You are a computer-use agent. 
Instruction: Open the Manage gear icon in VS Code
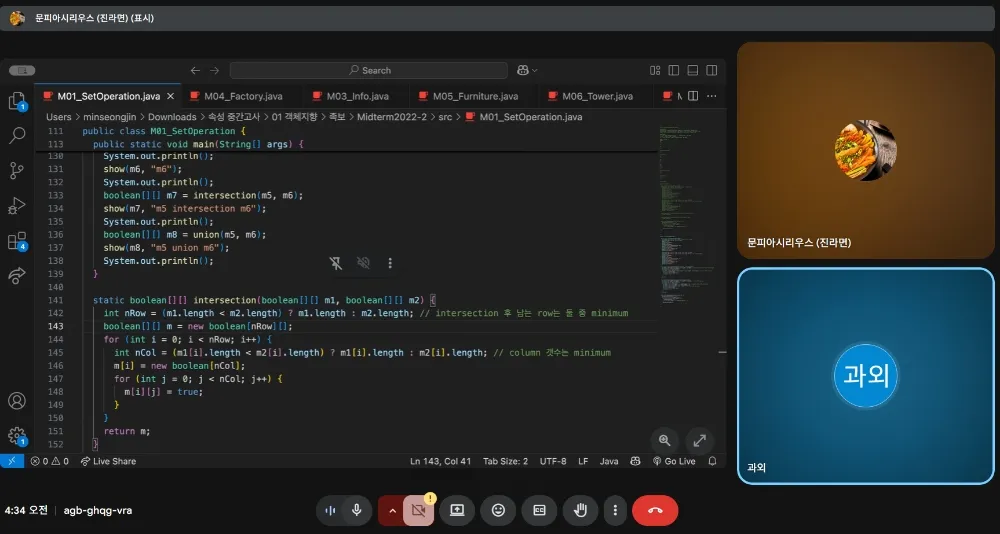pos(17,436)
